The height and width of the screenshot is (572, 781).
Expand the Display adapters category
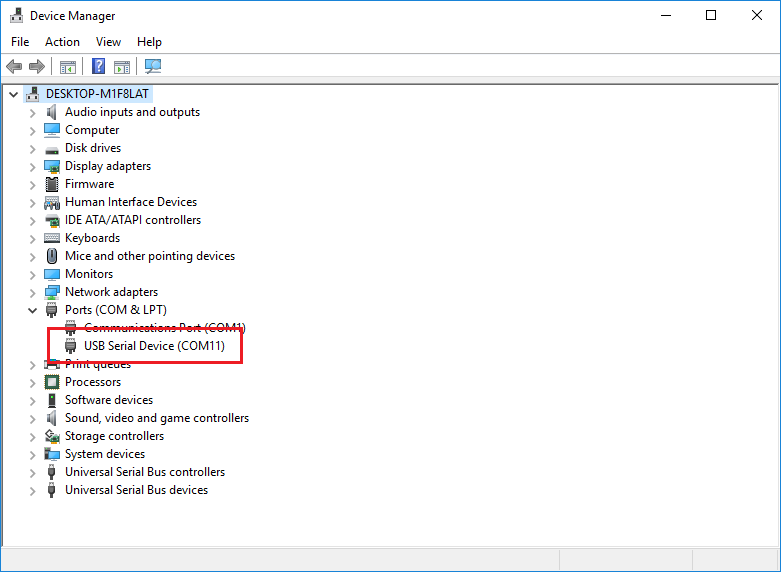tap(32, 166)
